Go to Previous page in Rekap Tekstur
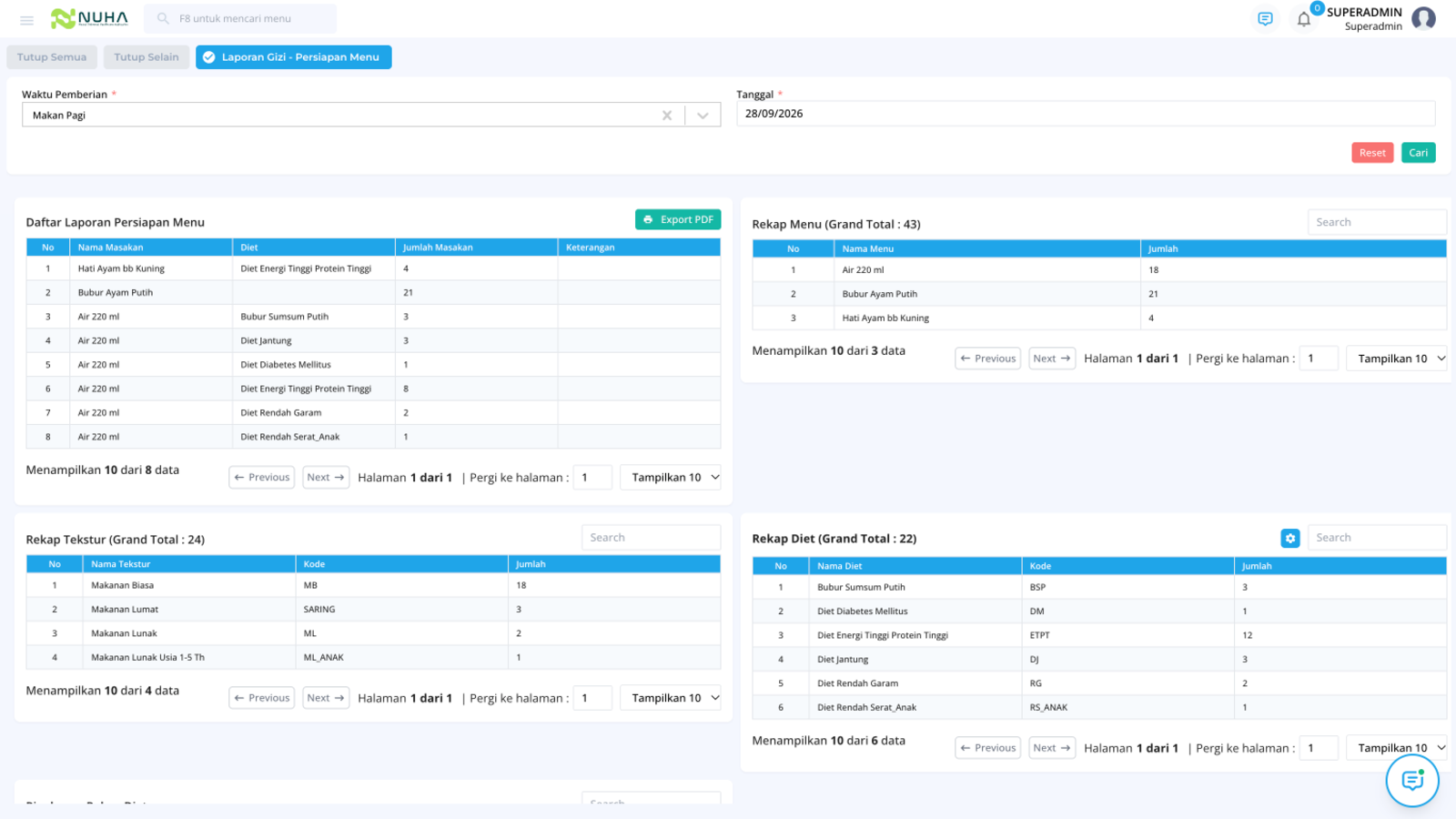 262,698
